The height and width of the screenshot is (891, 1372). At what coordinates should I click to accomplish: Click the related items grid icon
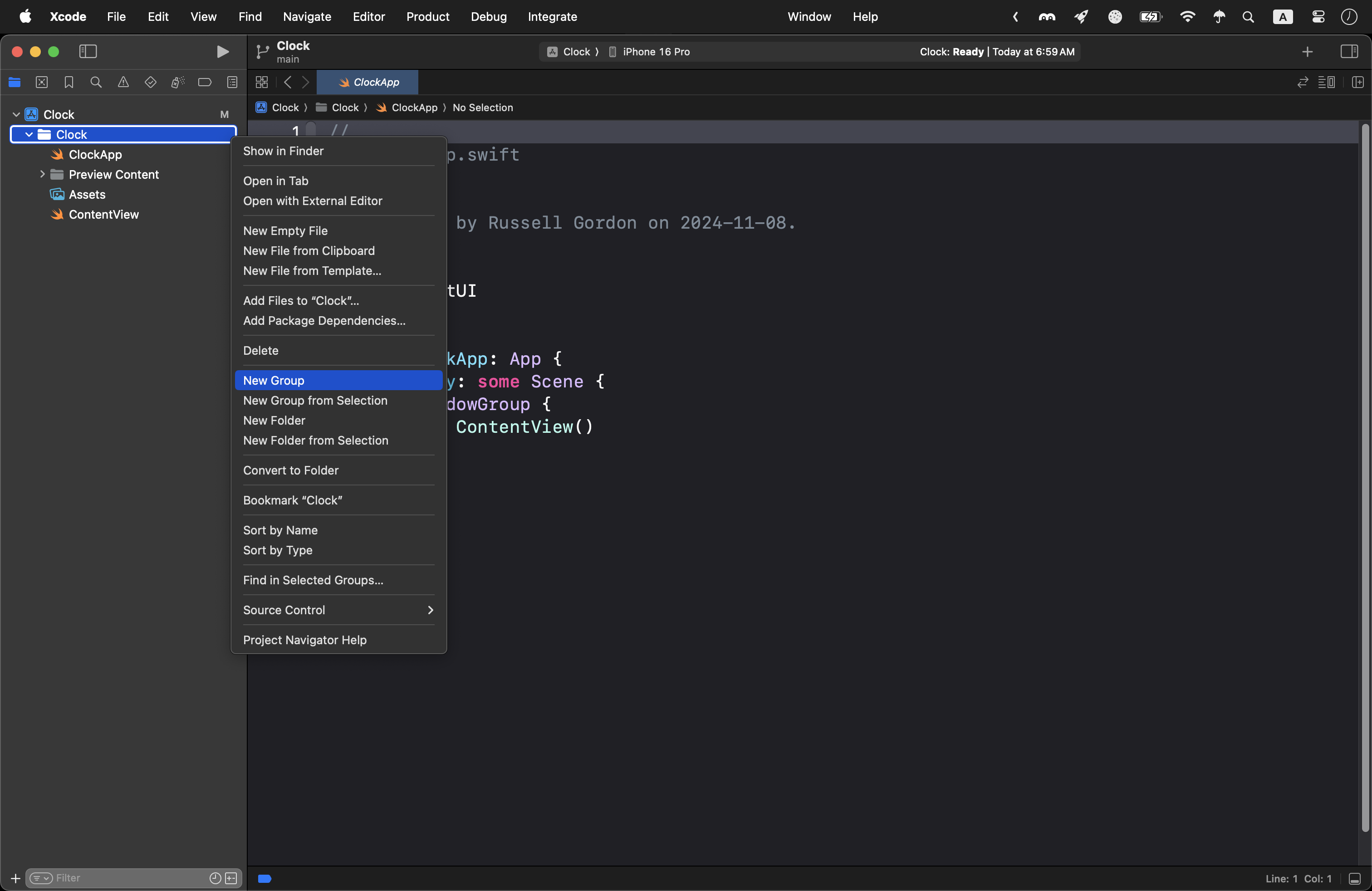click(262, 83)
